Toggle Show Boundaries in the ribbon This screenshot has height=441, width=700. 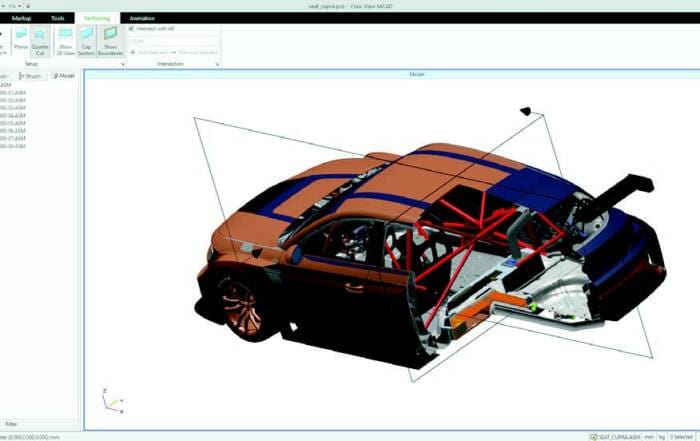point(110,41)
